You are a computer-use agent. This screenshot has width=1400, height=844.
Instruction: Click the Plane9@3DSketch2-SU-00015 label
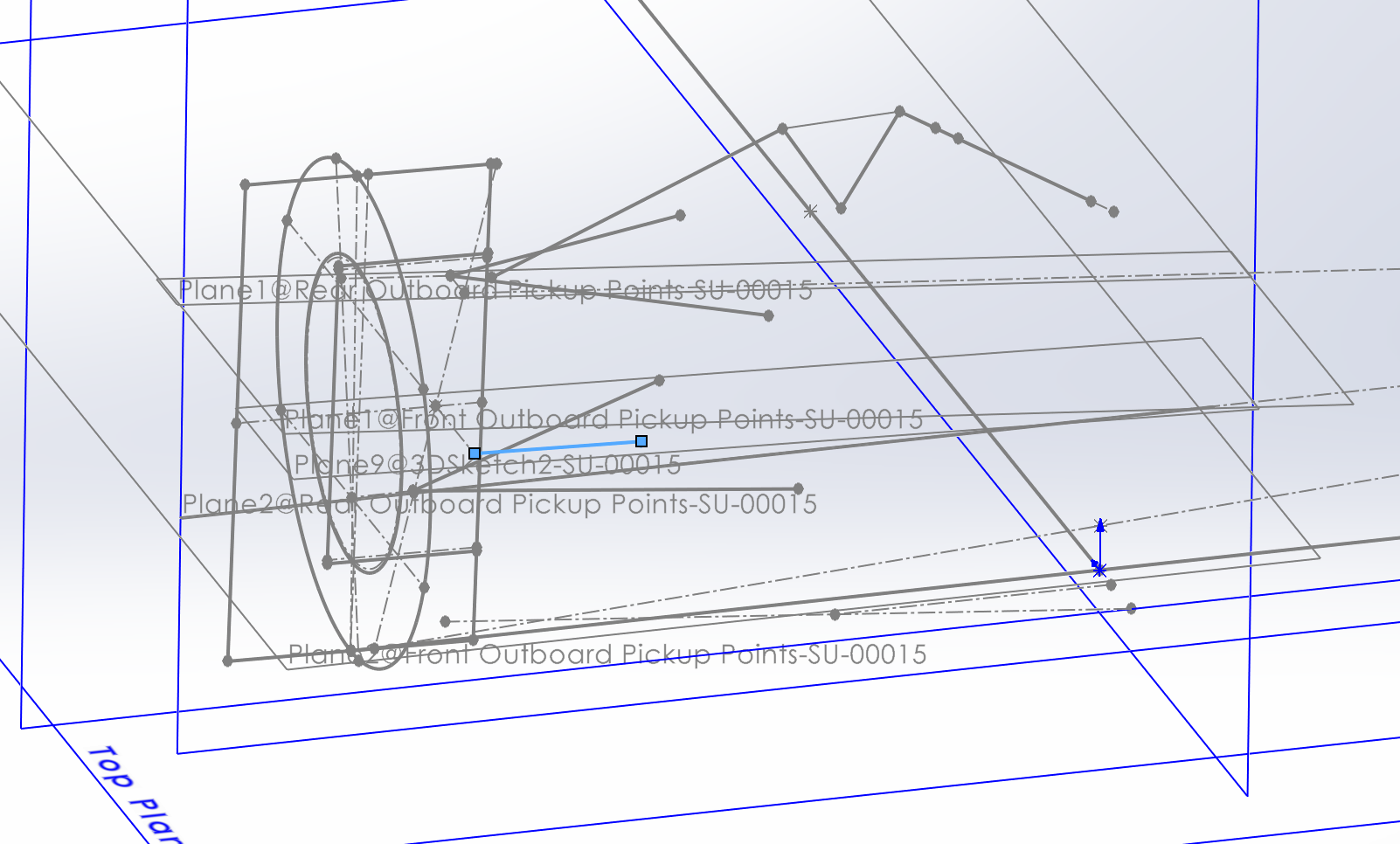[x=487, y=465]
